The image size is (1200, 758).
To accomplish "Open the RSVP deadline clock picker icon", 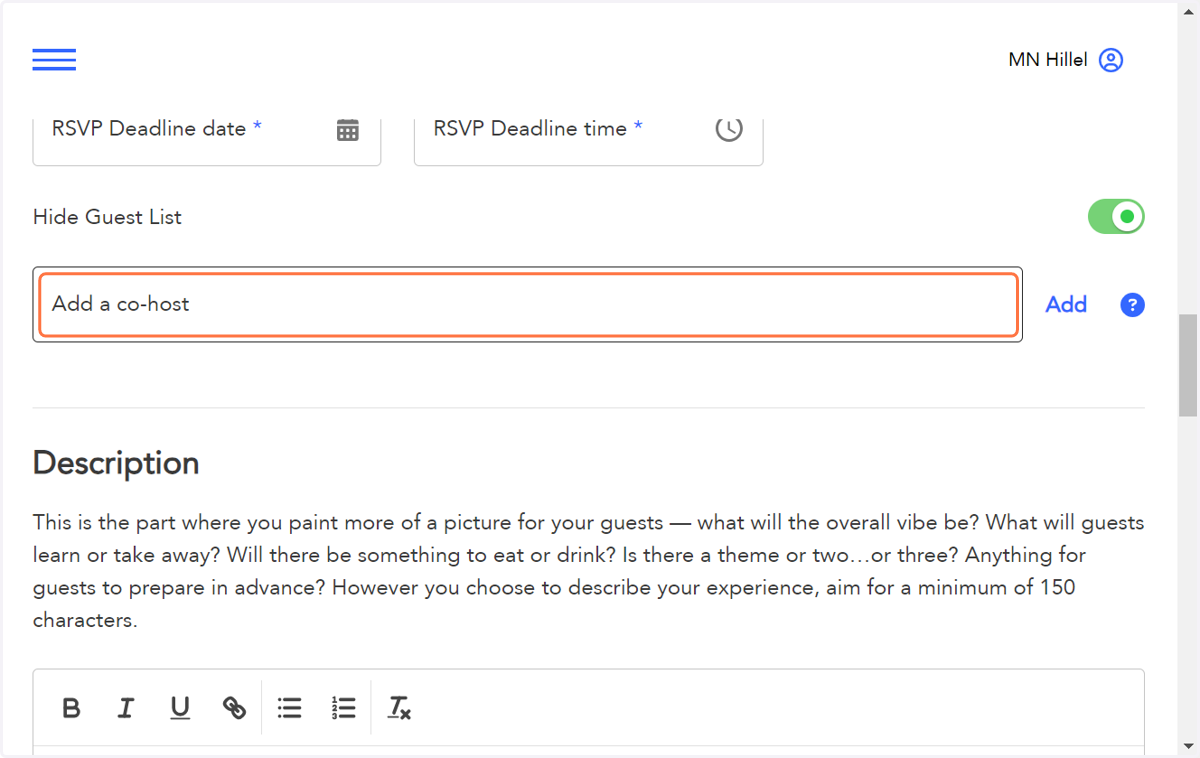I will (729, 128).
